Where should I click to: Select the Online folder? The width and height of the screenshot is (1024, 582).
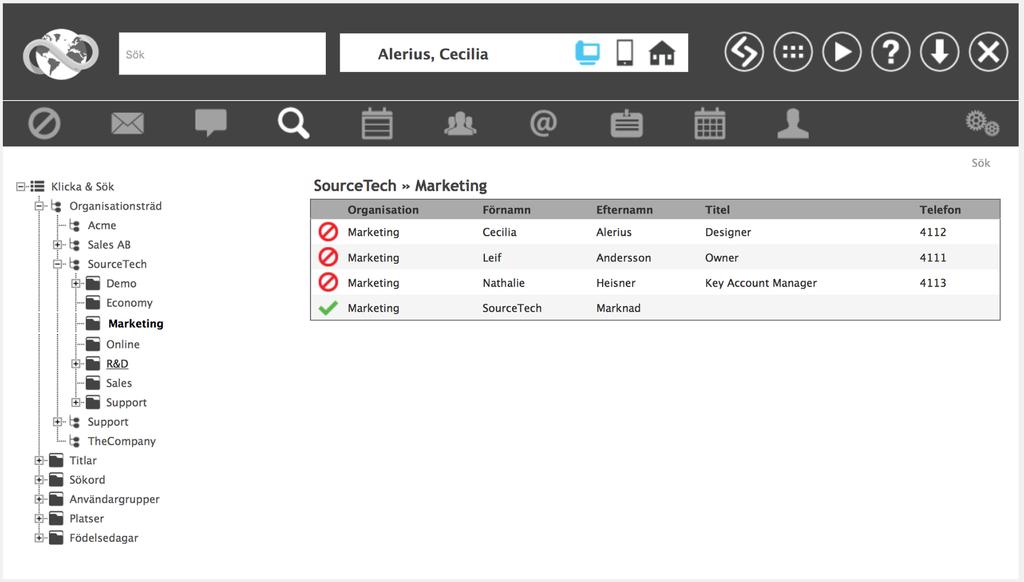pyautogui.click(x=123, y=344)
